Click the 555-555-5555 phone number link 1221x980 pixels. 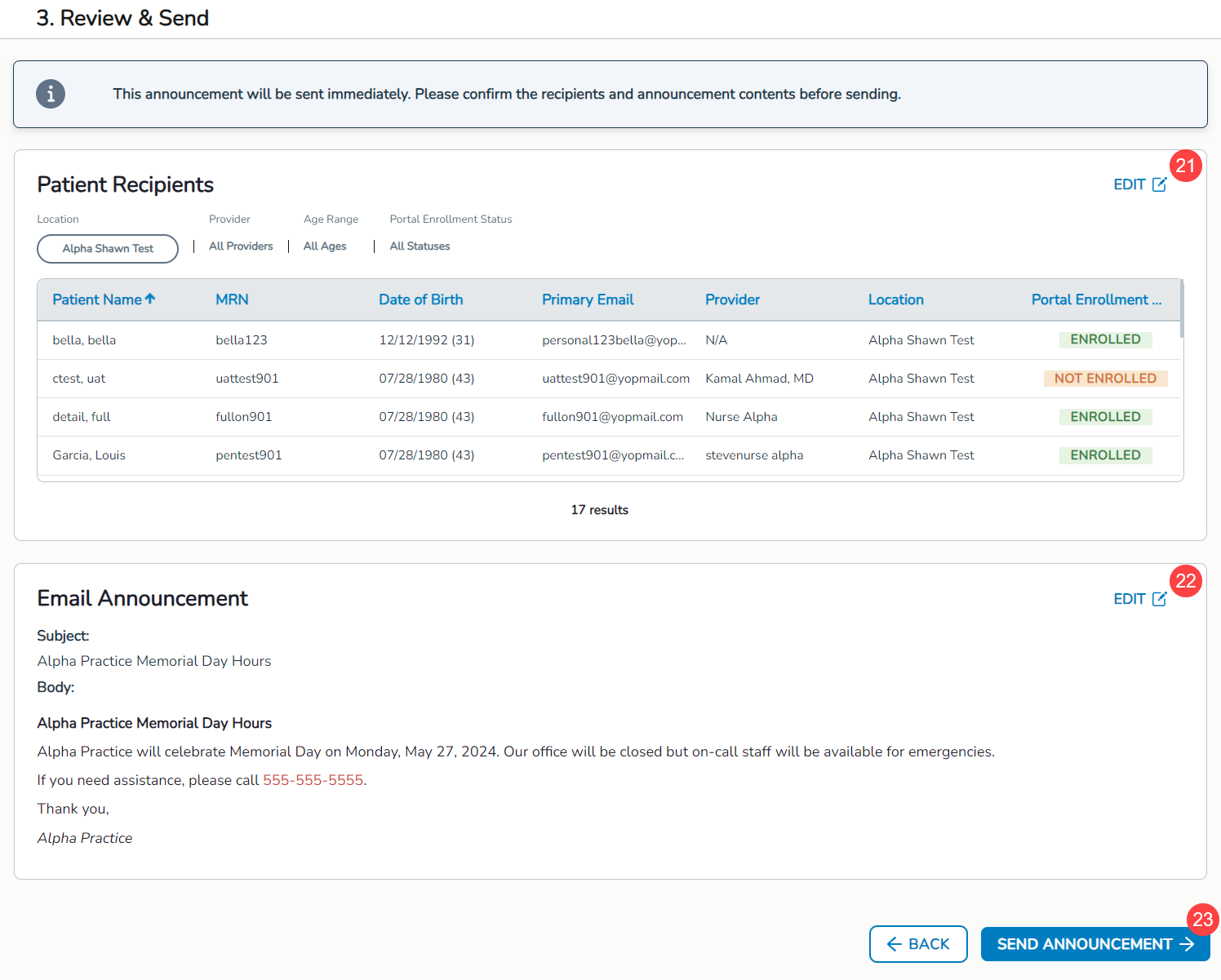pyautogui.click(x=313, y=780)
